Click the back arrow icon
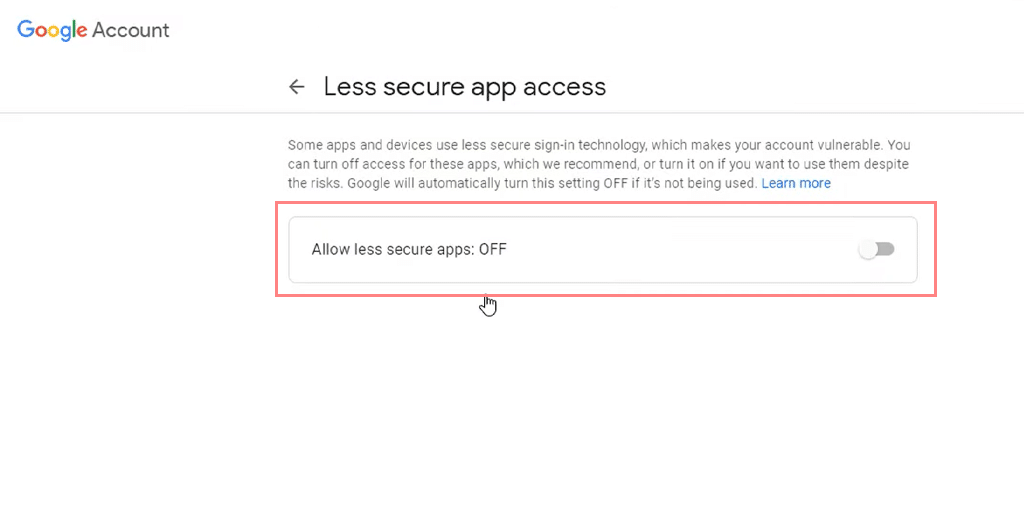Screen dimensions: 1024x512 [296, 87]
